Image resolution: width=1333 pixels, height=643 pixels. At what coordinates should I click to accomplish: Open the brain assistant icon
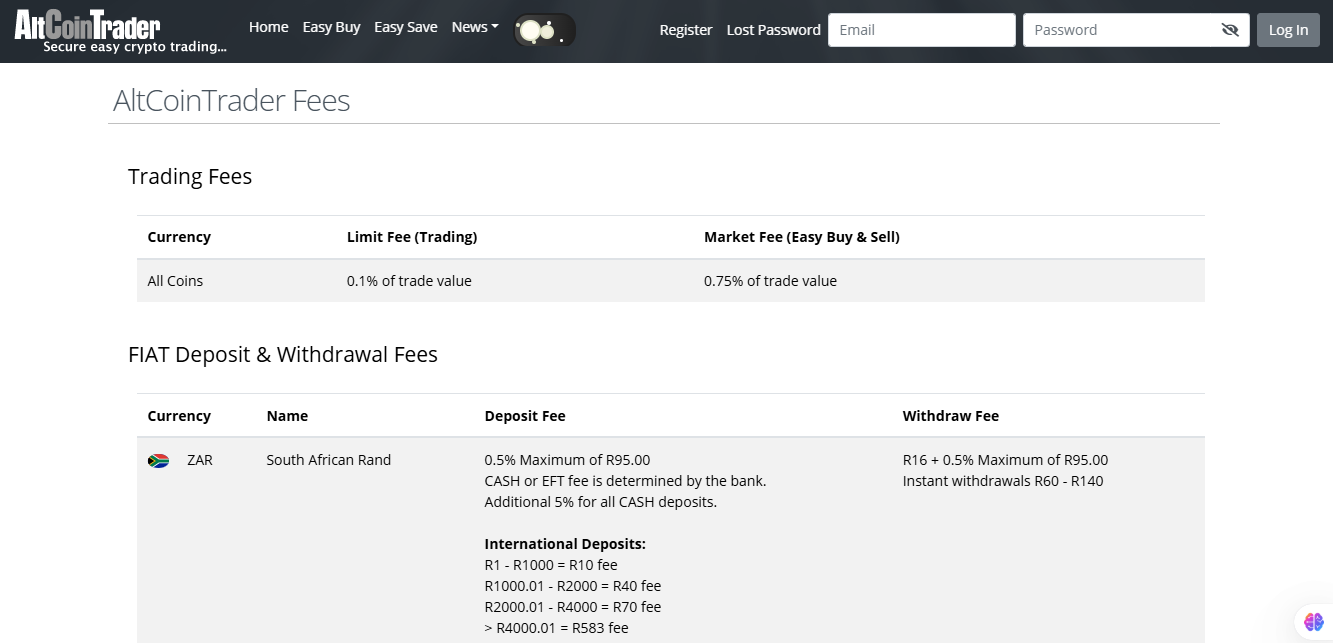pos(1313,622)
